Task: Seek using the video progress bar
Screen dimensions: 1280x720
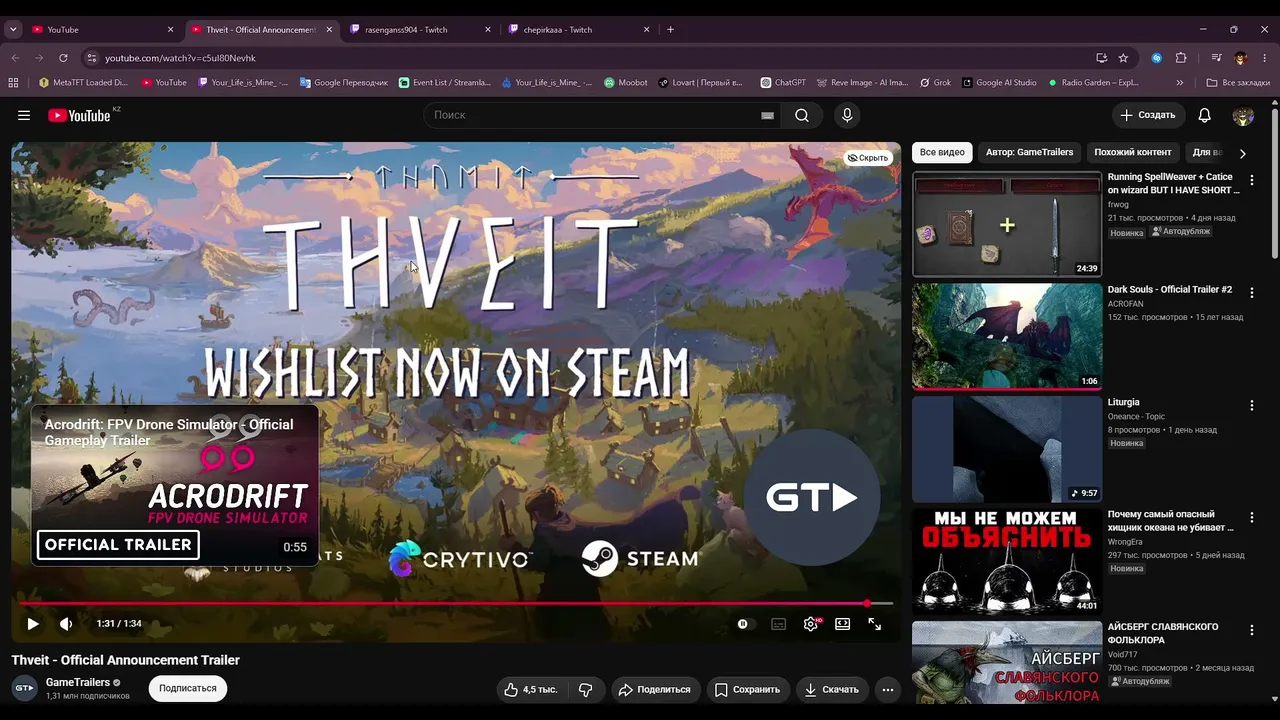Action: (456, 603)
